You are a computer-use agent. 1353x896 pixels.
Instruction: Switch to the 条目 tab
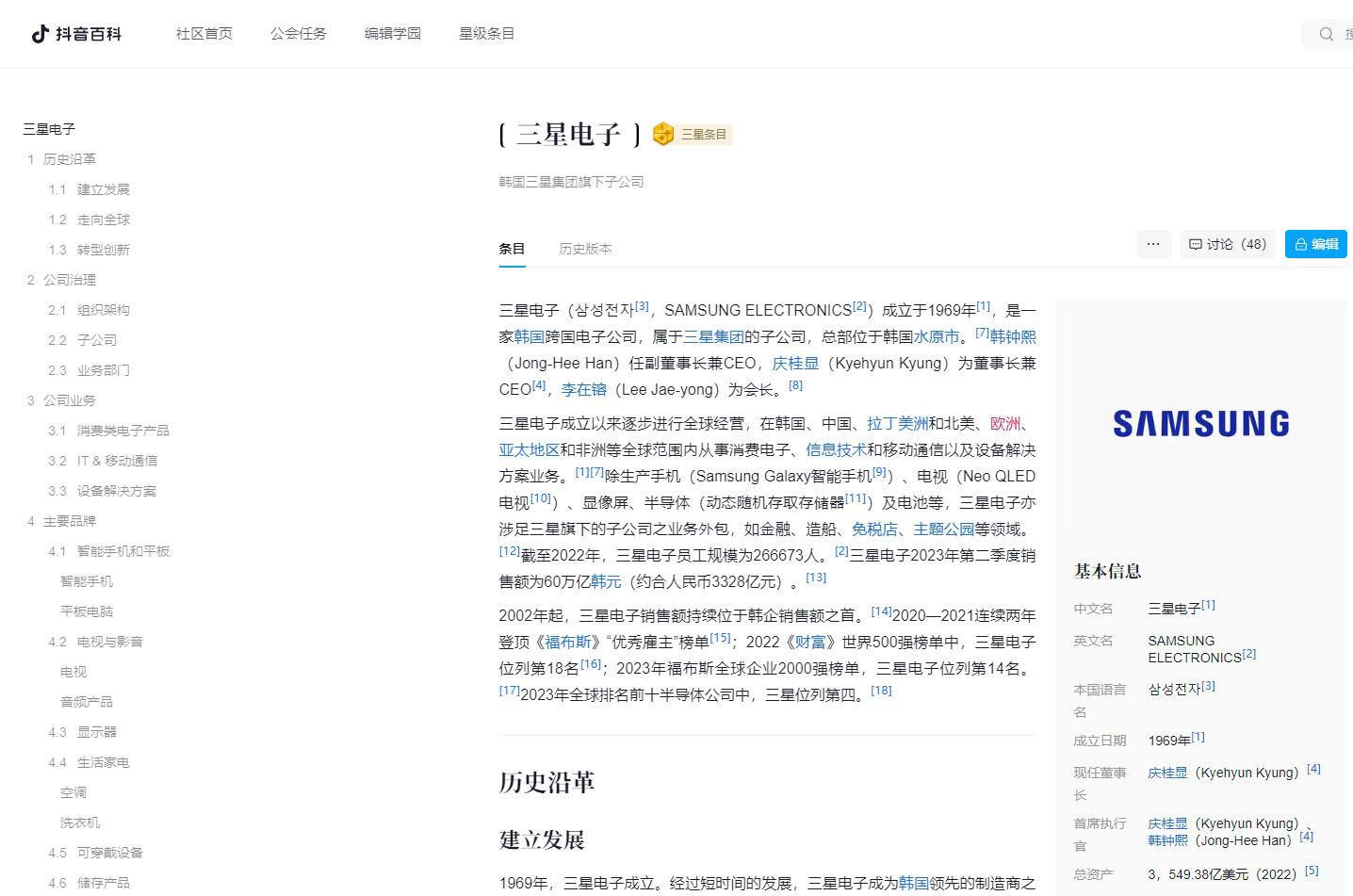[x=512, y=249]
